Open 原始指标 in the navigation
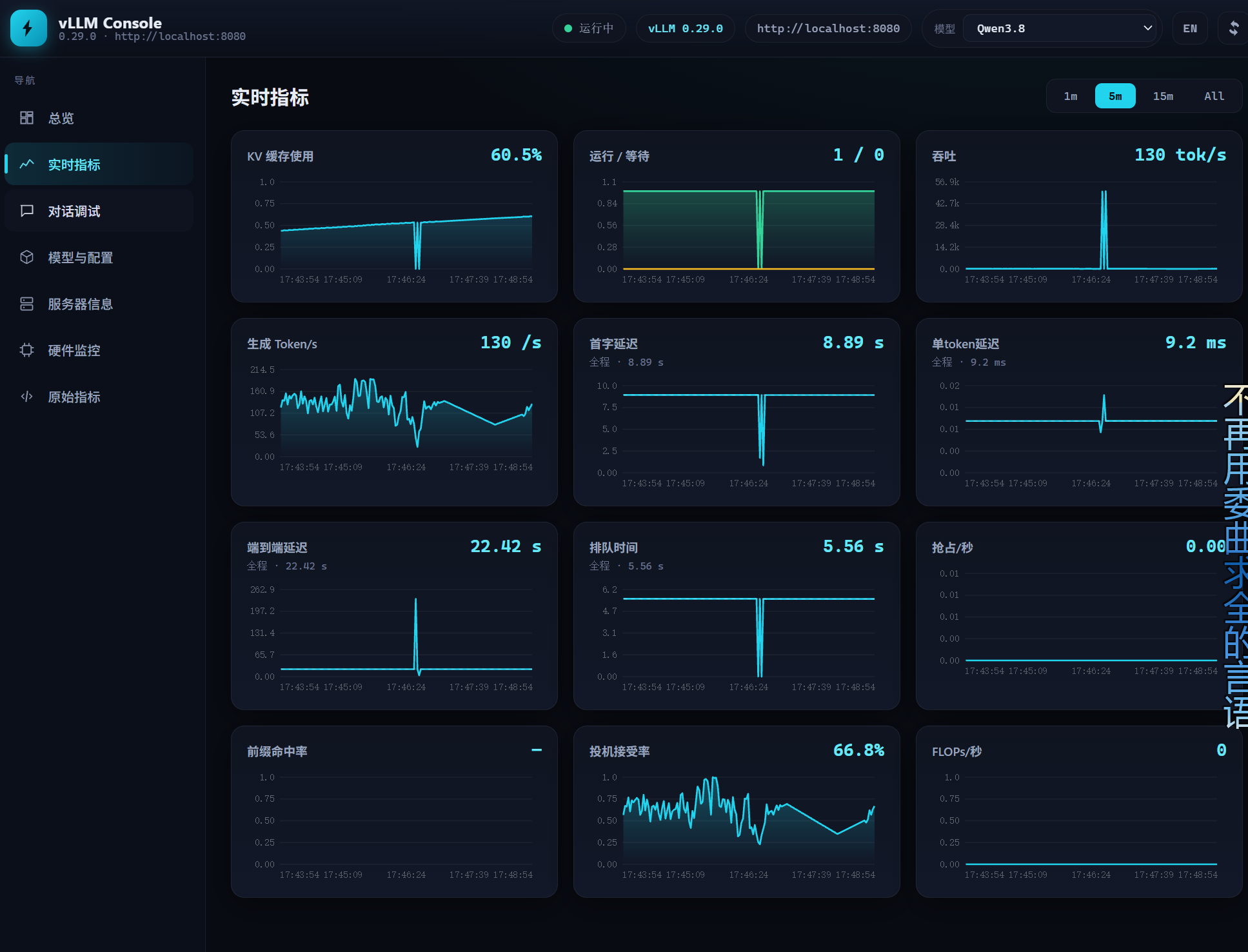This screenshot has width=1248, height=952. [x=99, y=397]
